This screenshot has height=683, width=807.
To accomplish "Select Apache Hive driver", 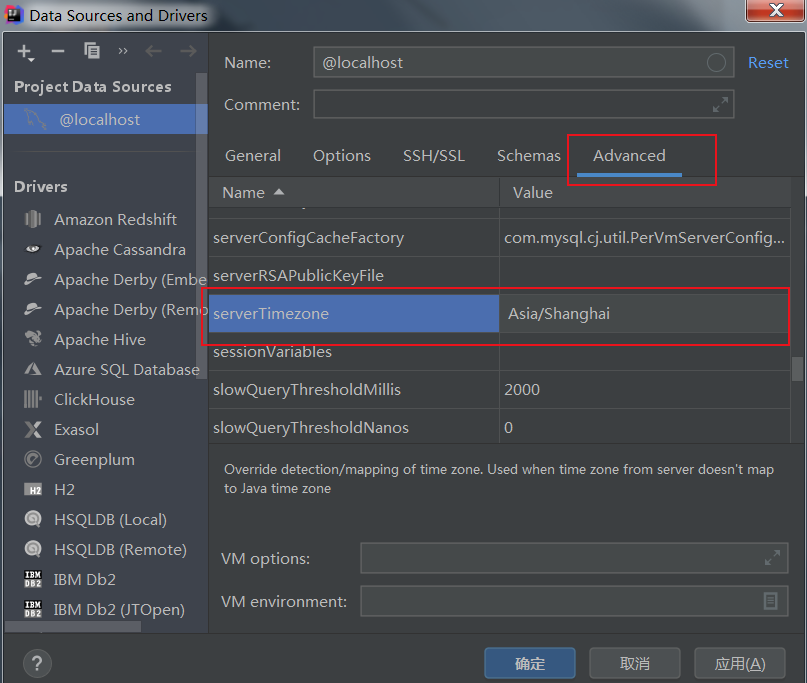I will (x=101, y=339).
